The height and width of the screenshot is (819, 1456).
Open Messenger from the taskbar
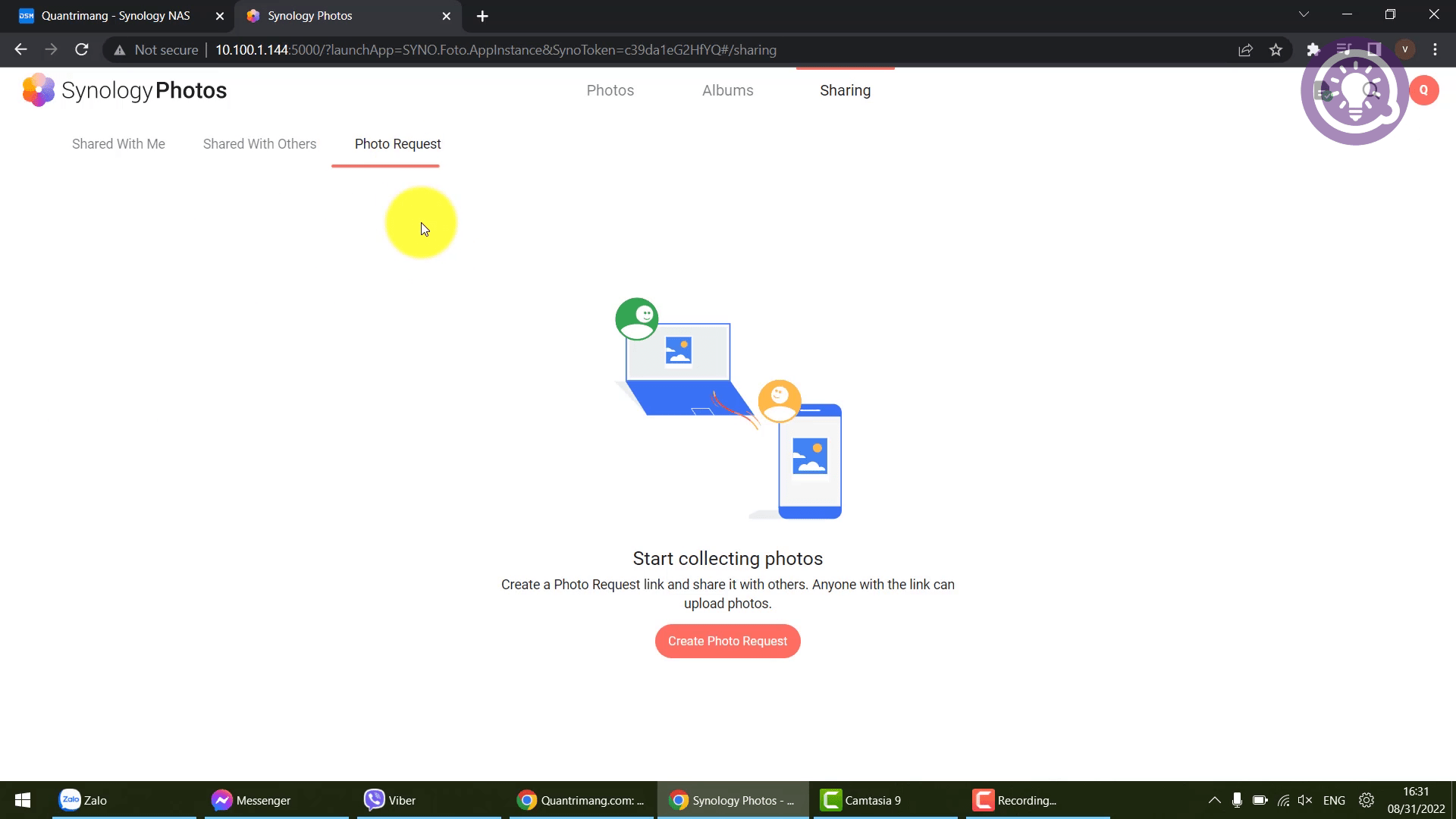point(276,800)
